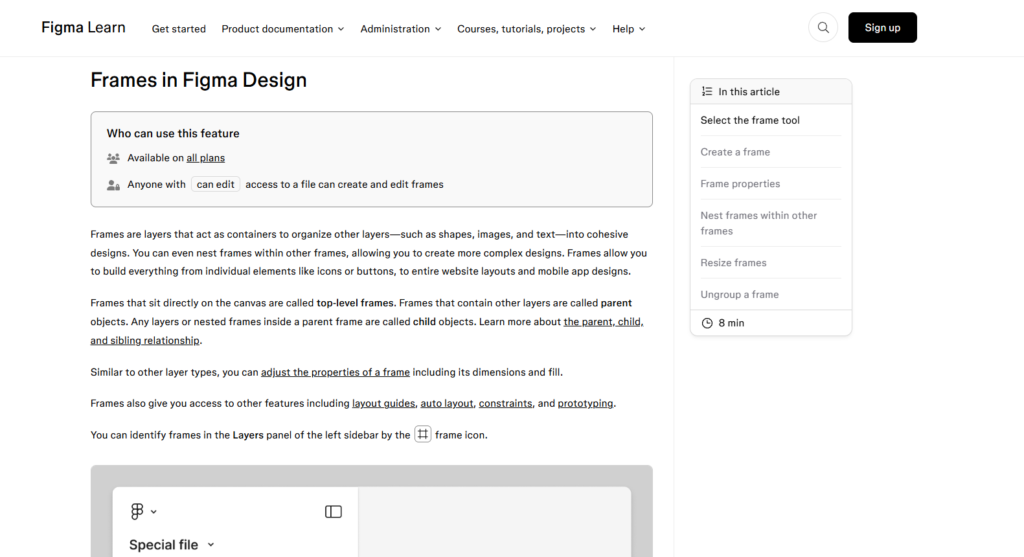Open the Administration dropdown menu
Viewport: 1024px width, 557px height.
(401, 29)
